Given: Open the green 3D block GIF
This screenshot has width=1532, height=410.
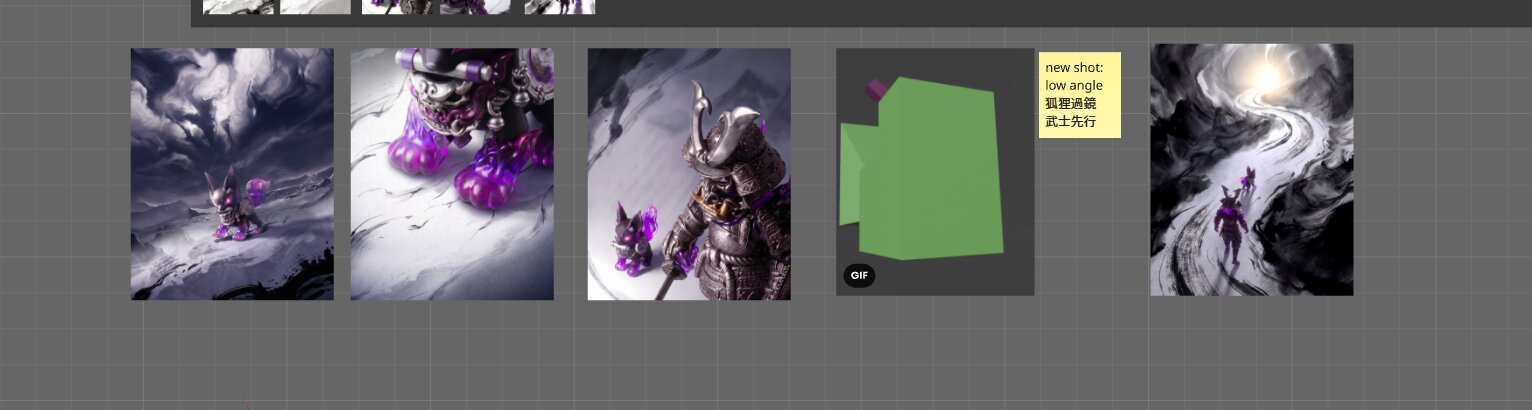Looking at the screenshot, I should 935,172.
